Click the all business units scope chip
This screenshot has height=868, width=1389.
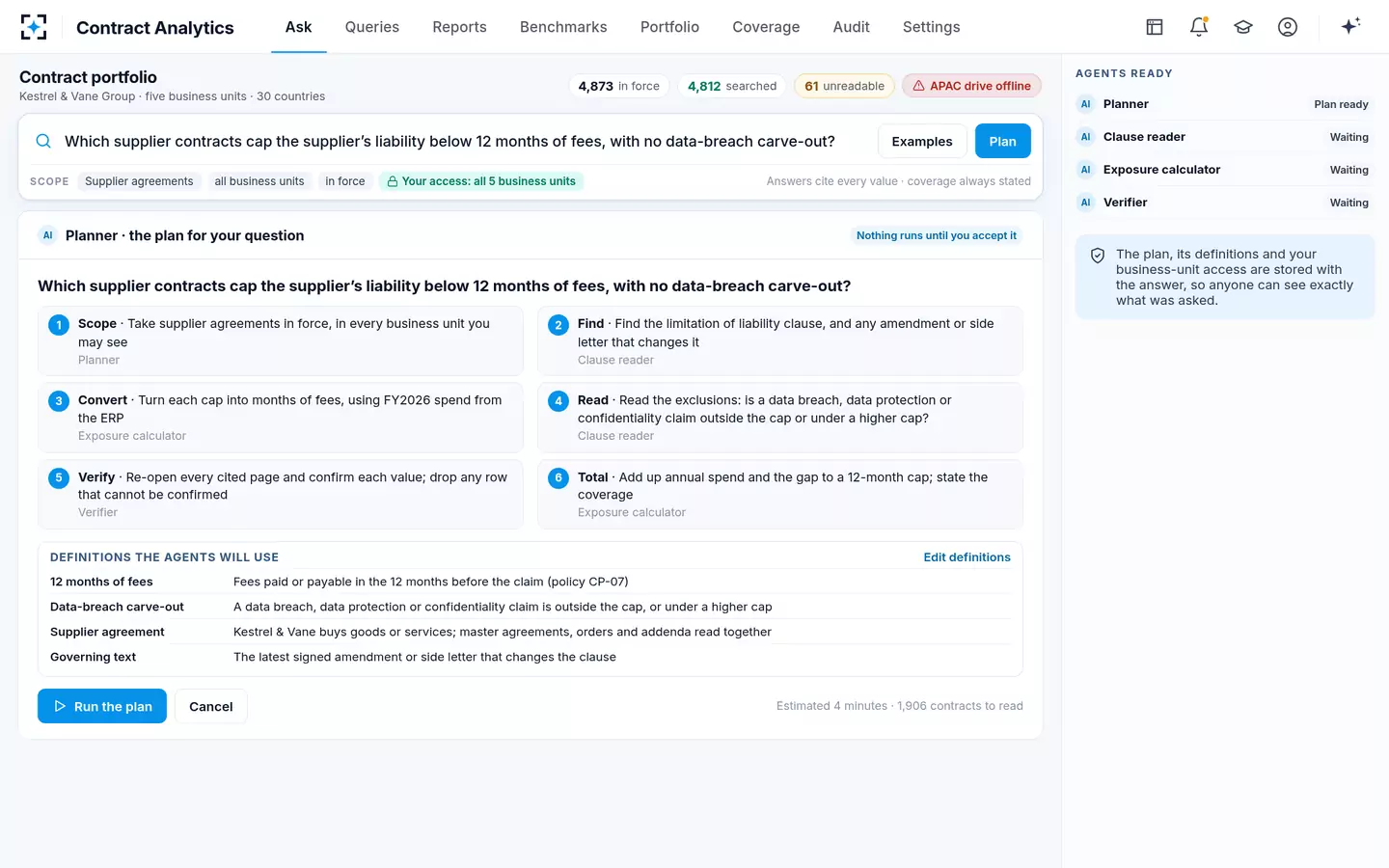click(x=259, y=181)
